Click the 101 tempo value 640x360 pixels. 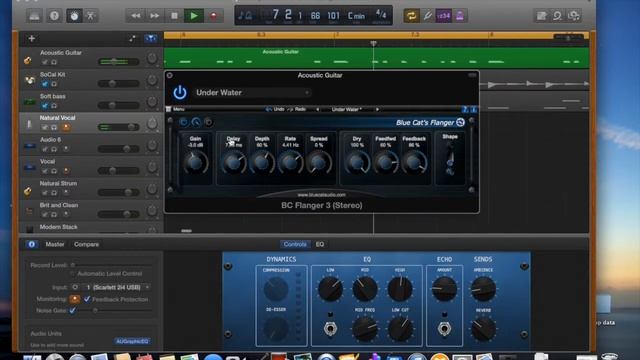333,16
